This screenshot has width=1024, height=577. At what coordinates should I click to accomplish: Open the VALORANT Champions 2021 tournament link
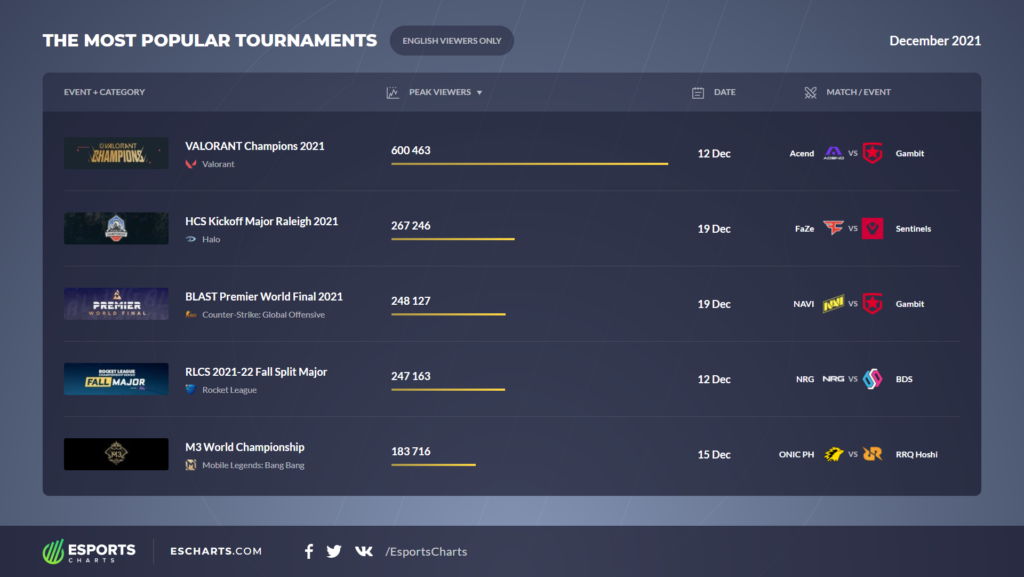252,145
